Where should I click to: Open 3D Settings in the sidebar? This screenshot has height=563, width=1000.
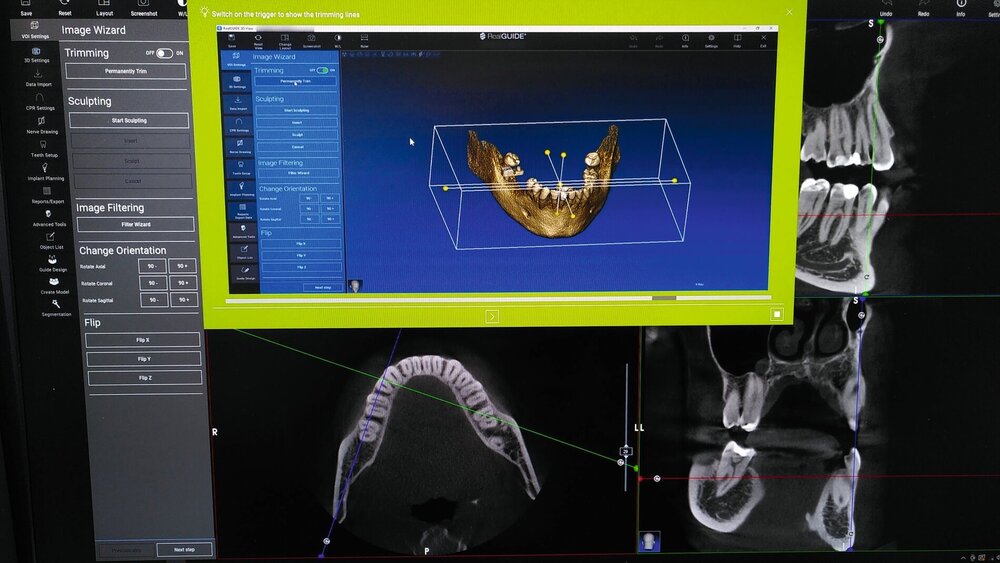coord(35,52)
